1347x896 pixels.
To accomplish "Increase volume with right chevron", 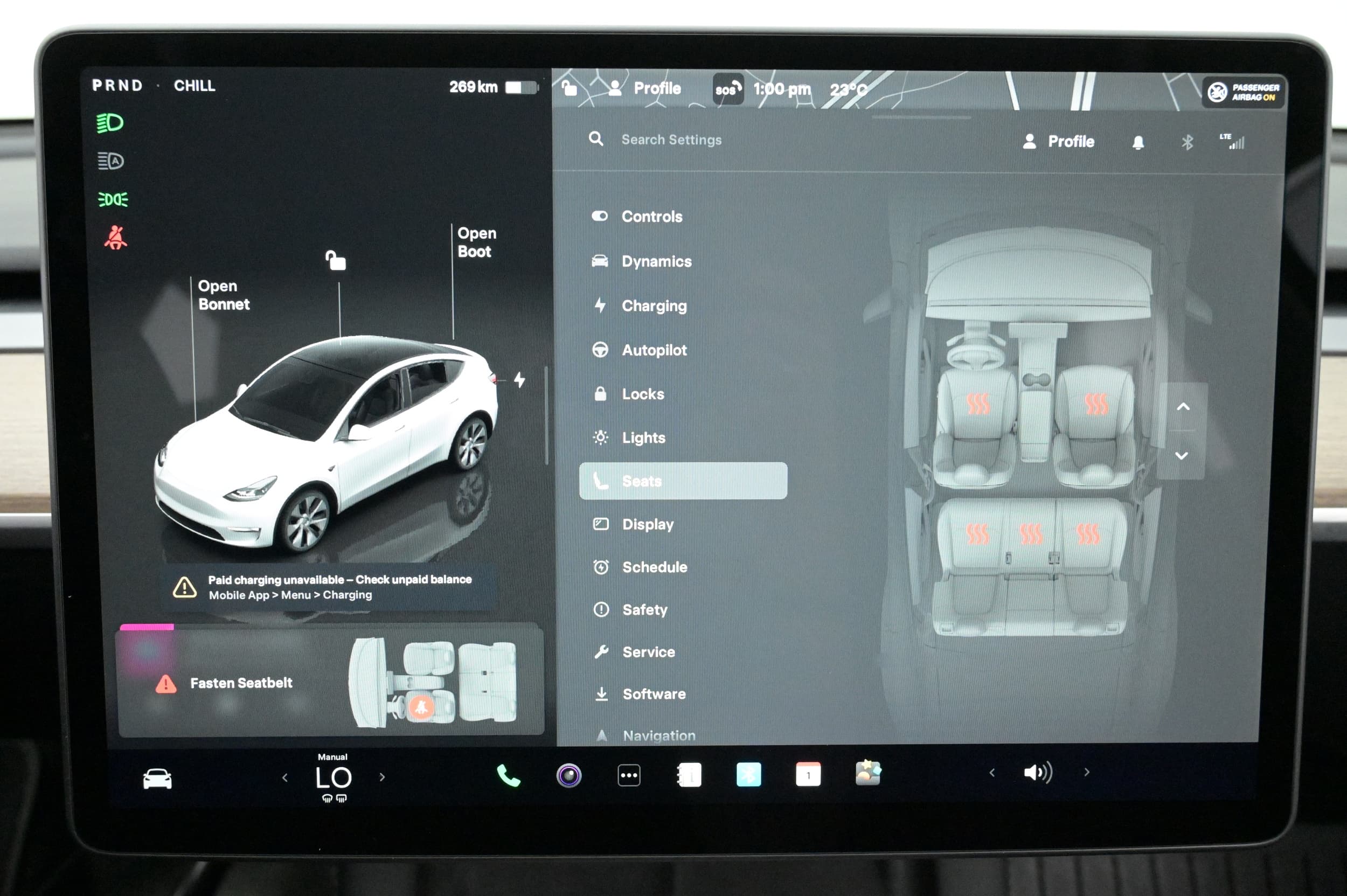I will pos(1086,772).
